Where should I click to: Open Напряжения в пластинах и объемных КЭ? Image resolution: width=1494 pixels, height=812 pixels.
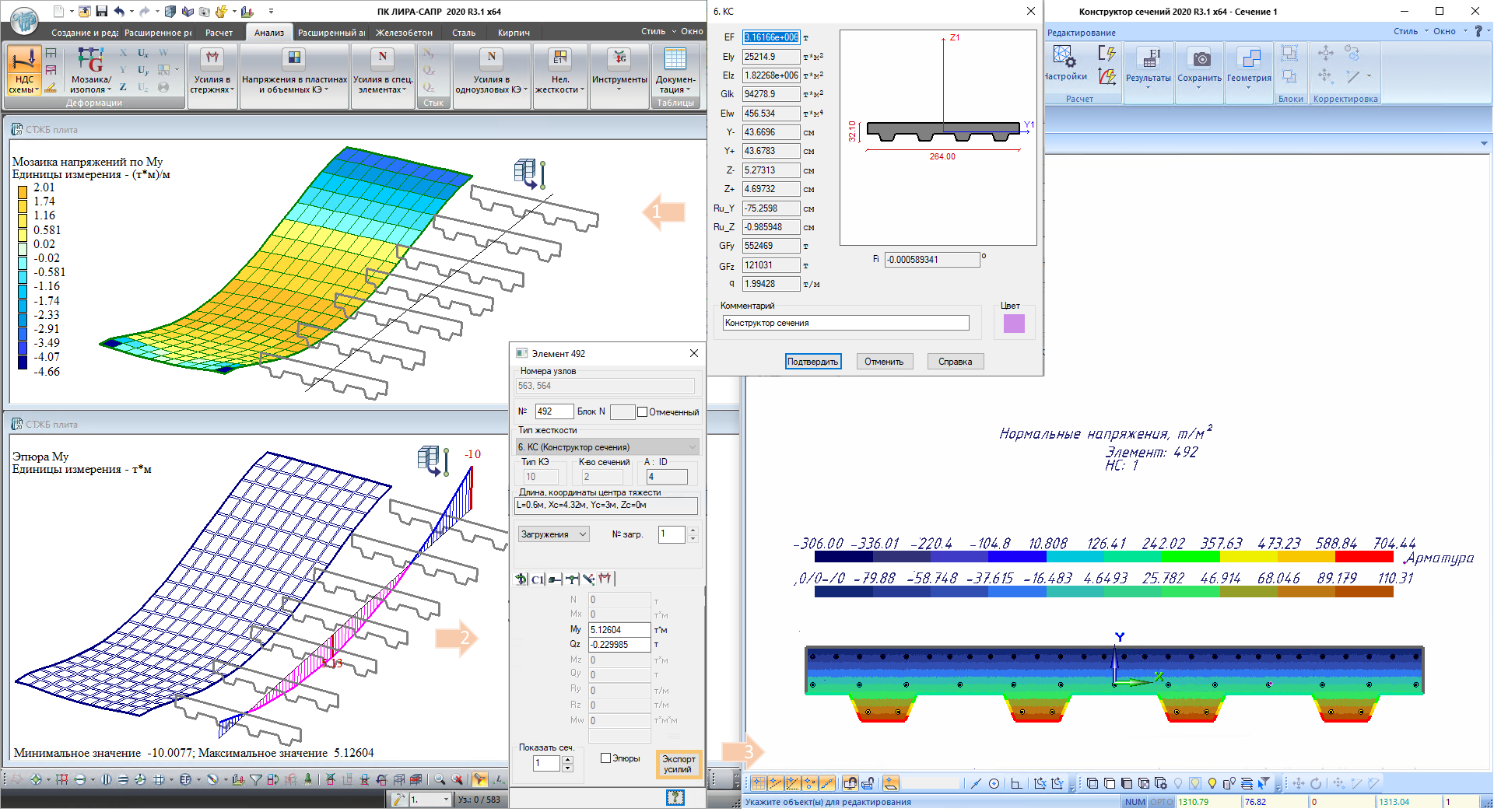[x=294, y=61]
